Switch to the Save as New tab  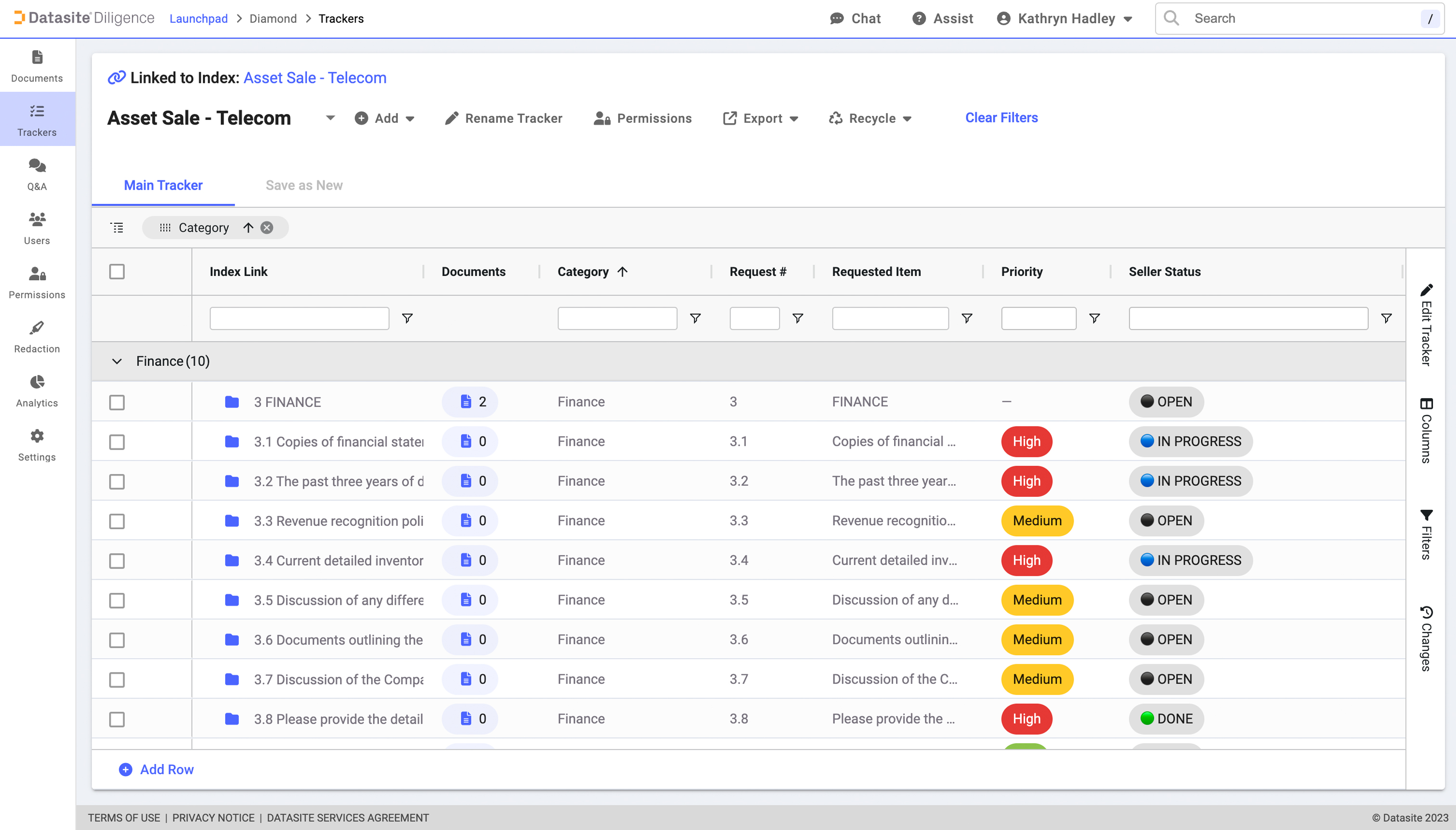(x=304, y=184)
